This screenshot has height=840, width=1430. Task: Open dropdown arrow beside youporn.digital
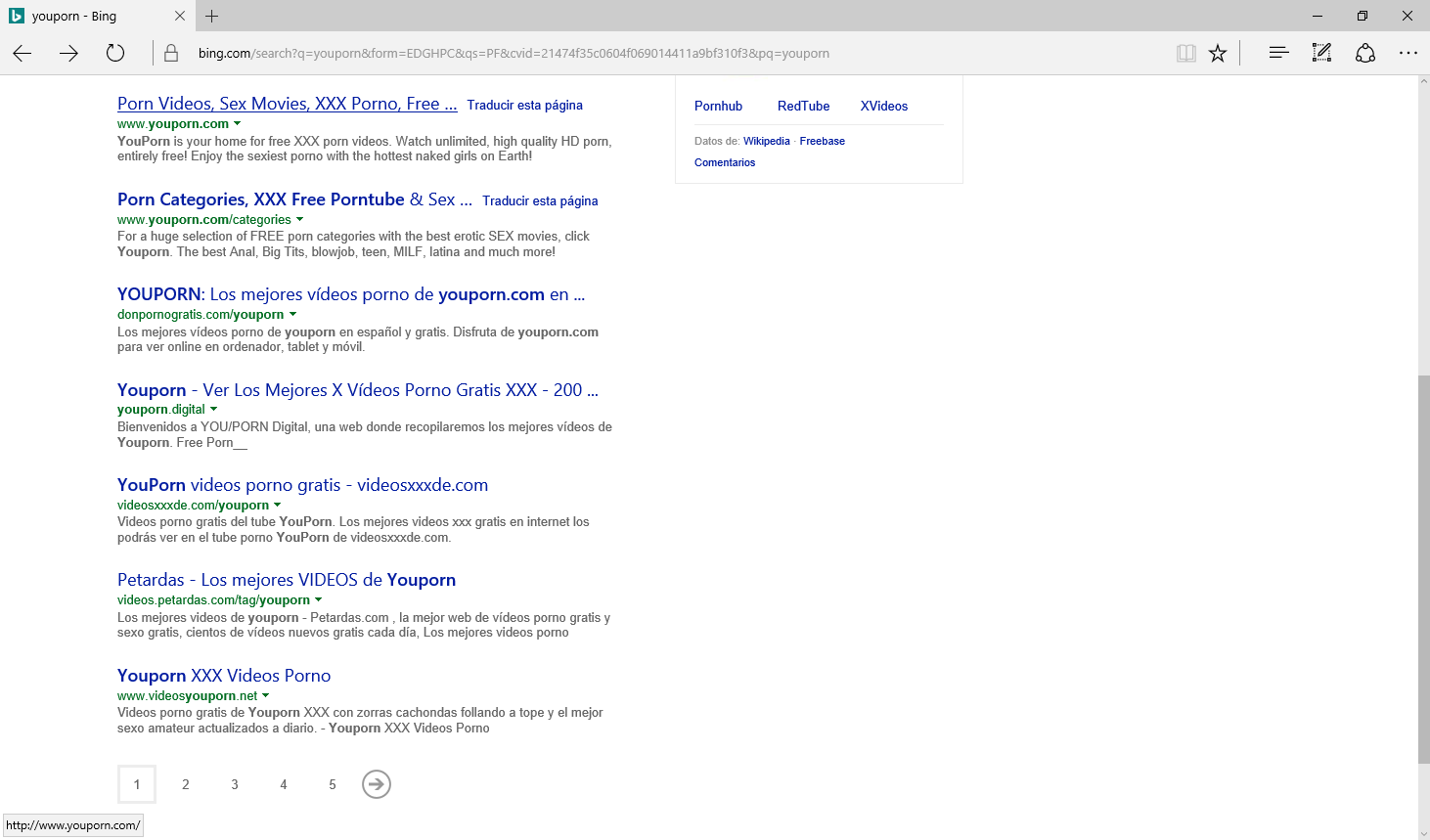(213, 410)
